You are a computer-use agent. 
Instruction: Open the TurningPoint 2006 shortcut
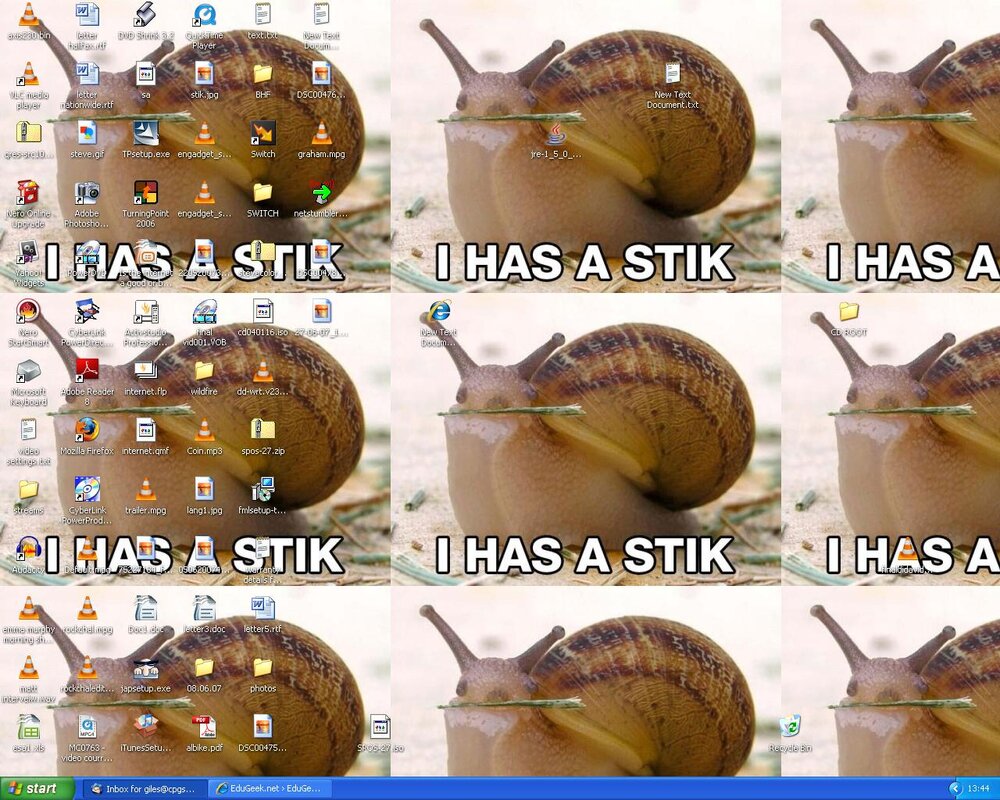point(145,193)
